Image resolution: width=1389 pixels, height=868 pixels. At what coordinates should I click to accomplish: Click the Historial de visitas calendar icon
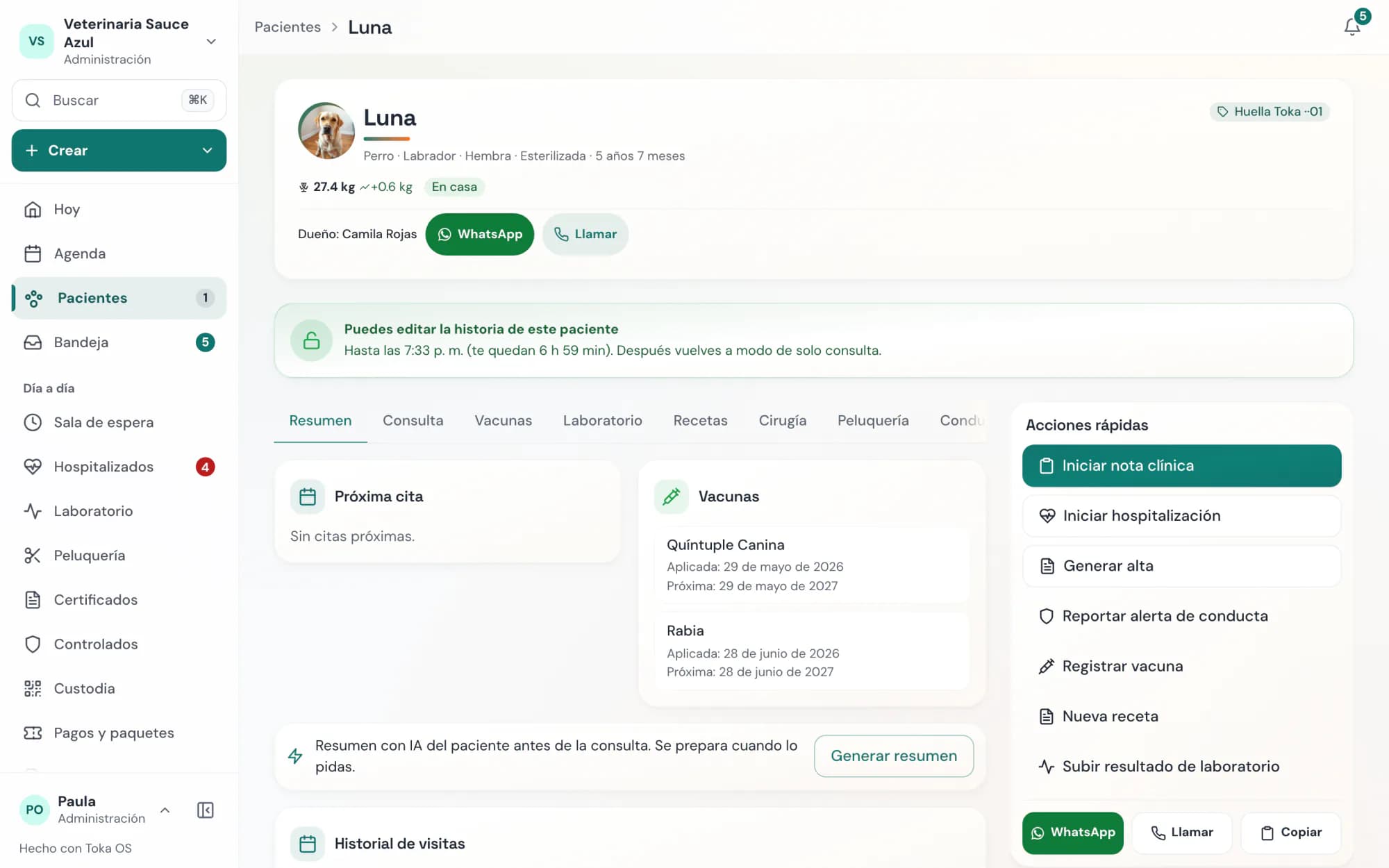(x=308, y=844)
